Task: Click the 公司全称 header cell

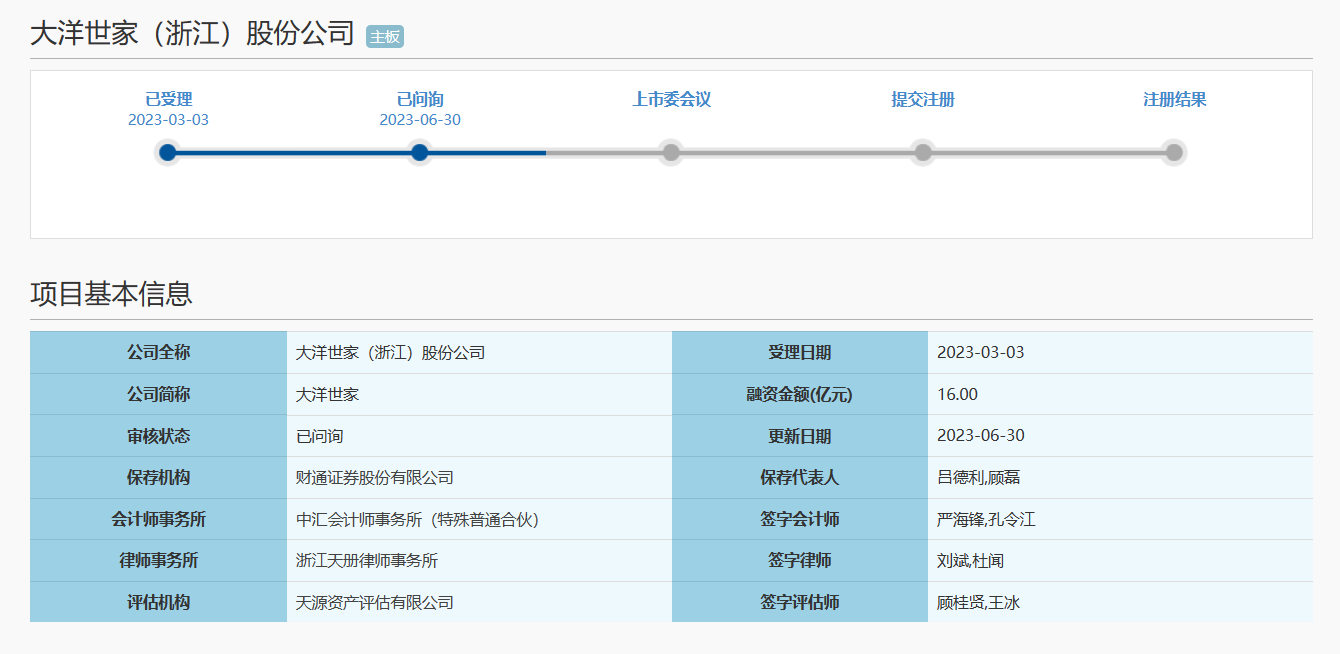Action: [158, 353]
